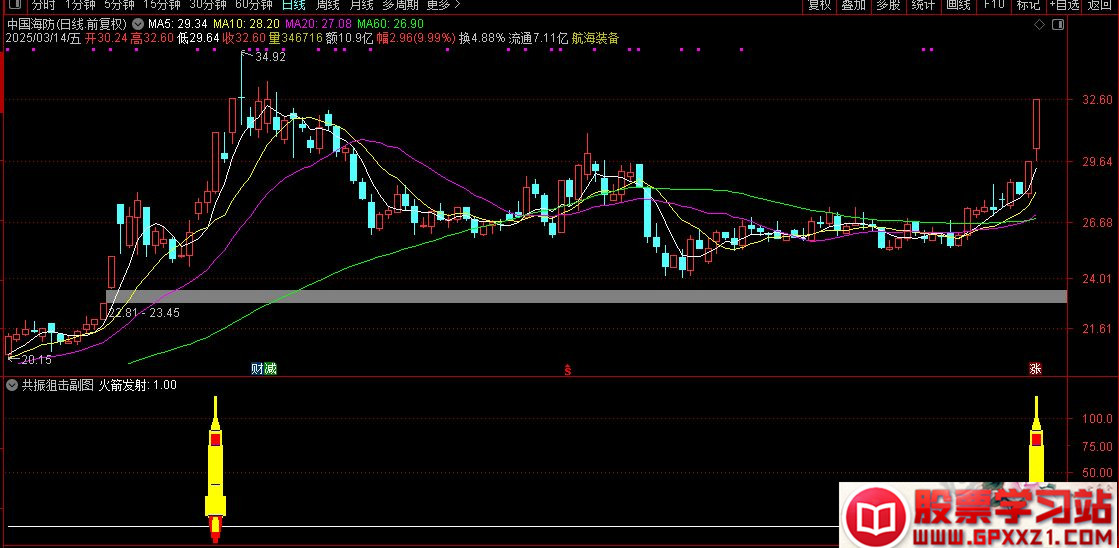Toggle the side panel layout icon
The image size is (1119, 548).
(x=1055, y=23)
